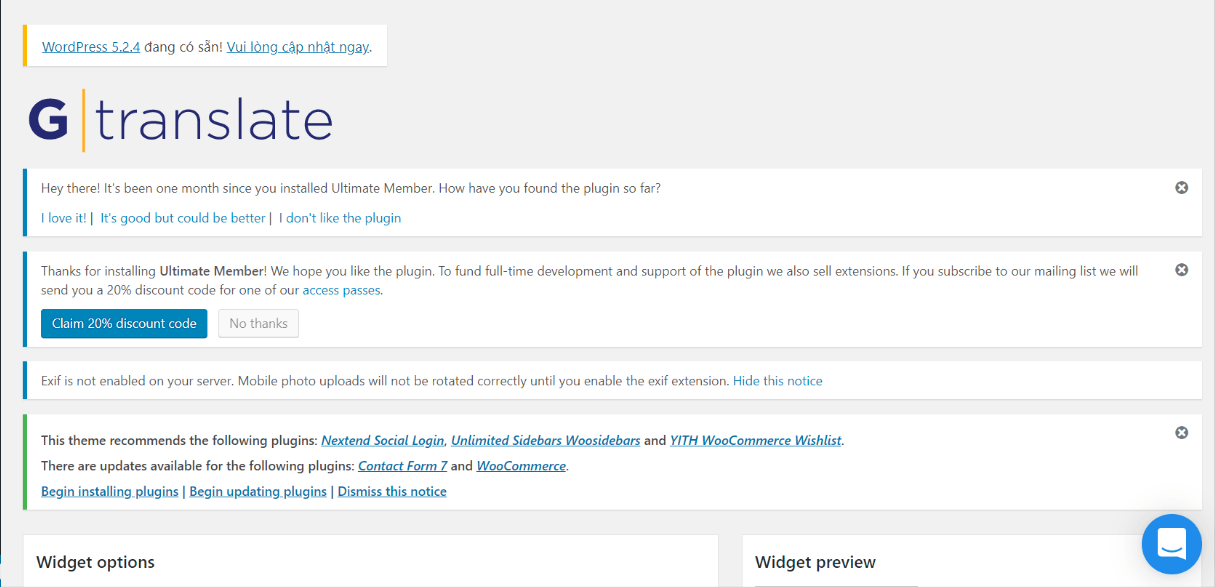
Task: Click the 'Vui lòng cập nhật ngay' update link
Action: (298, 47)
